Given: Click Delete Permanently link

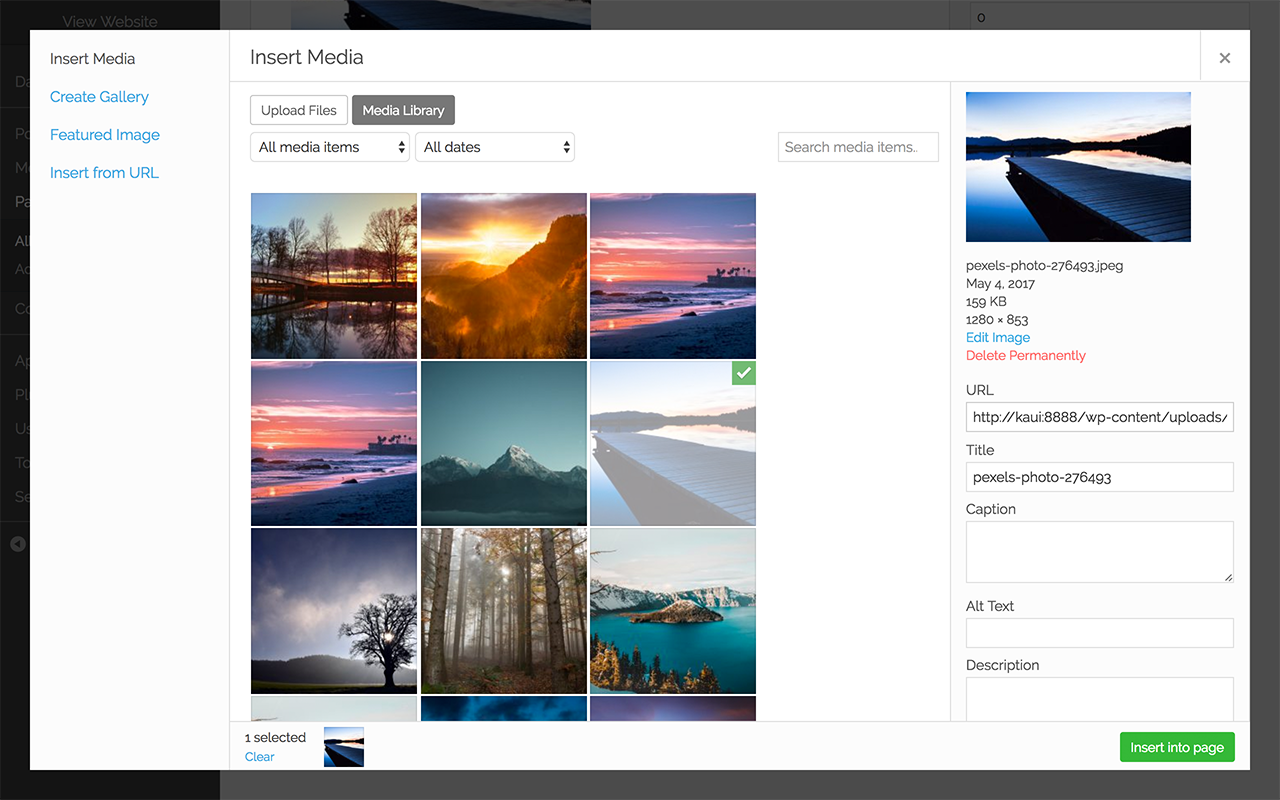Looking at the screenshot, I should coord(1025,356).
